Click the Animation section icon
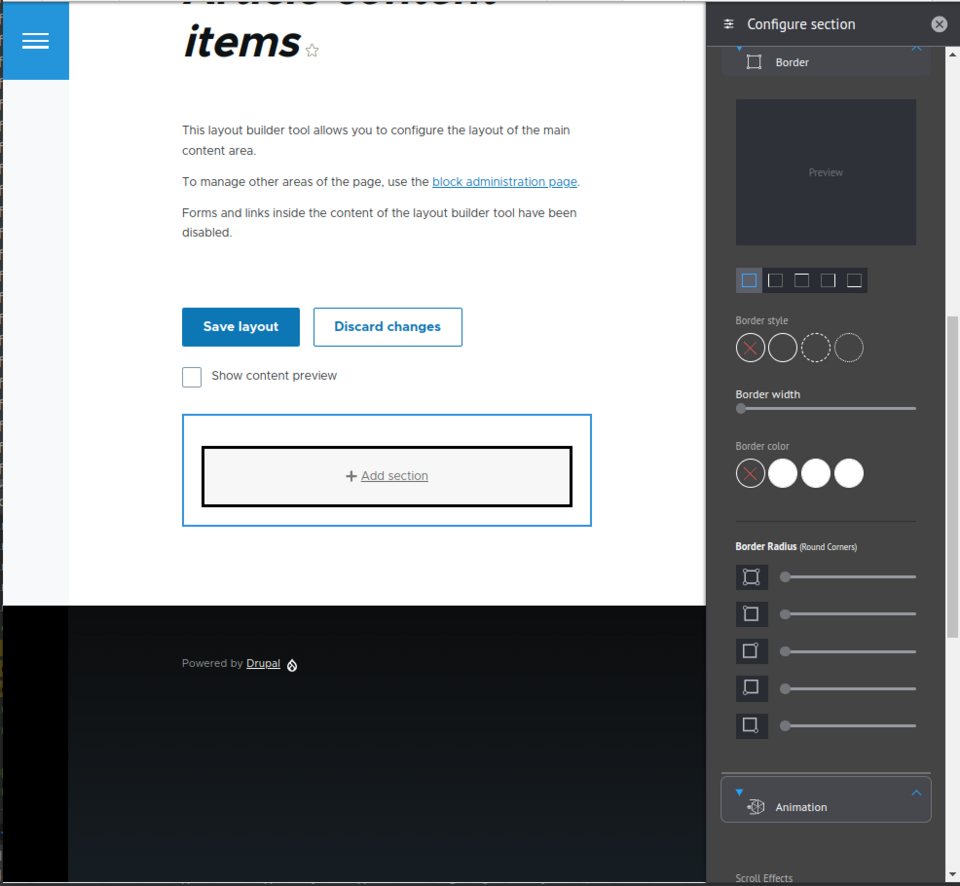960x886 pixels. [x=756, y=807]
